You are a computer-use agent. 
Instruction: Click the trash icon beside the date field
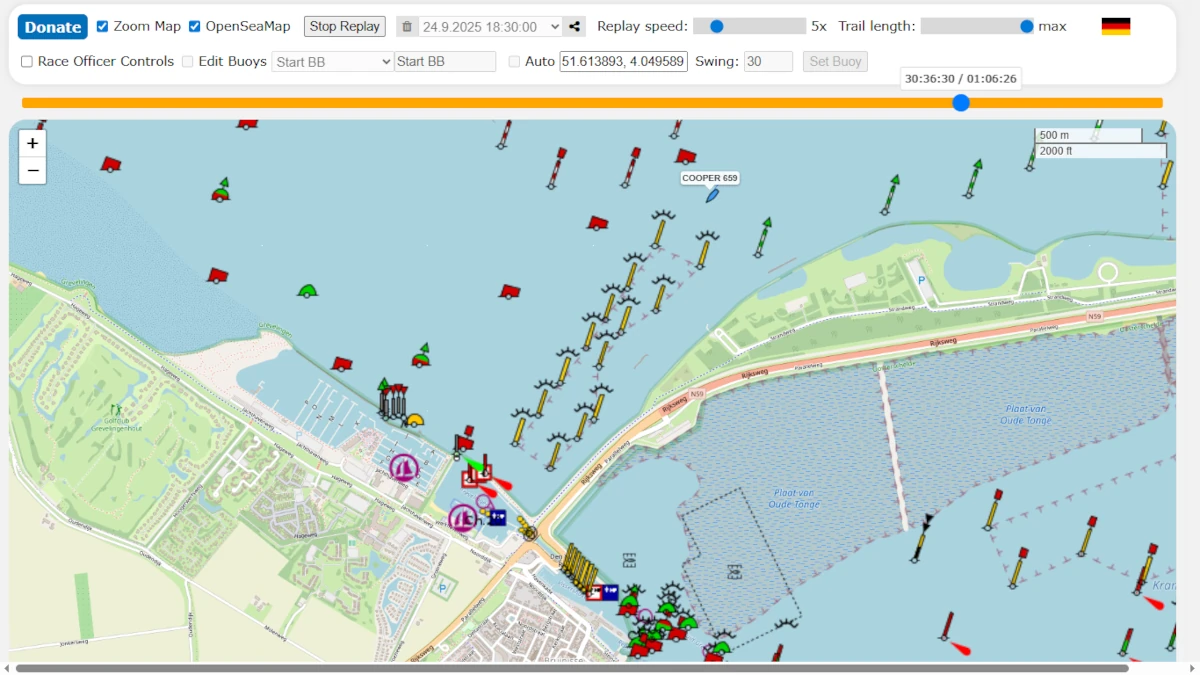click(x=407, y=27)
